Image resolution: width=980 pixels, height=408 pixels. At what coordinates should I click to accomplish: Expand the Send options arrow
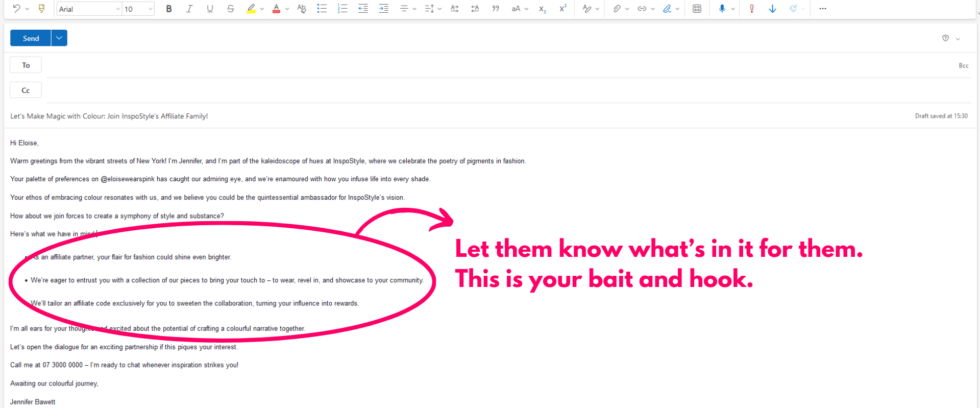(x=59, y=38)
